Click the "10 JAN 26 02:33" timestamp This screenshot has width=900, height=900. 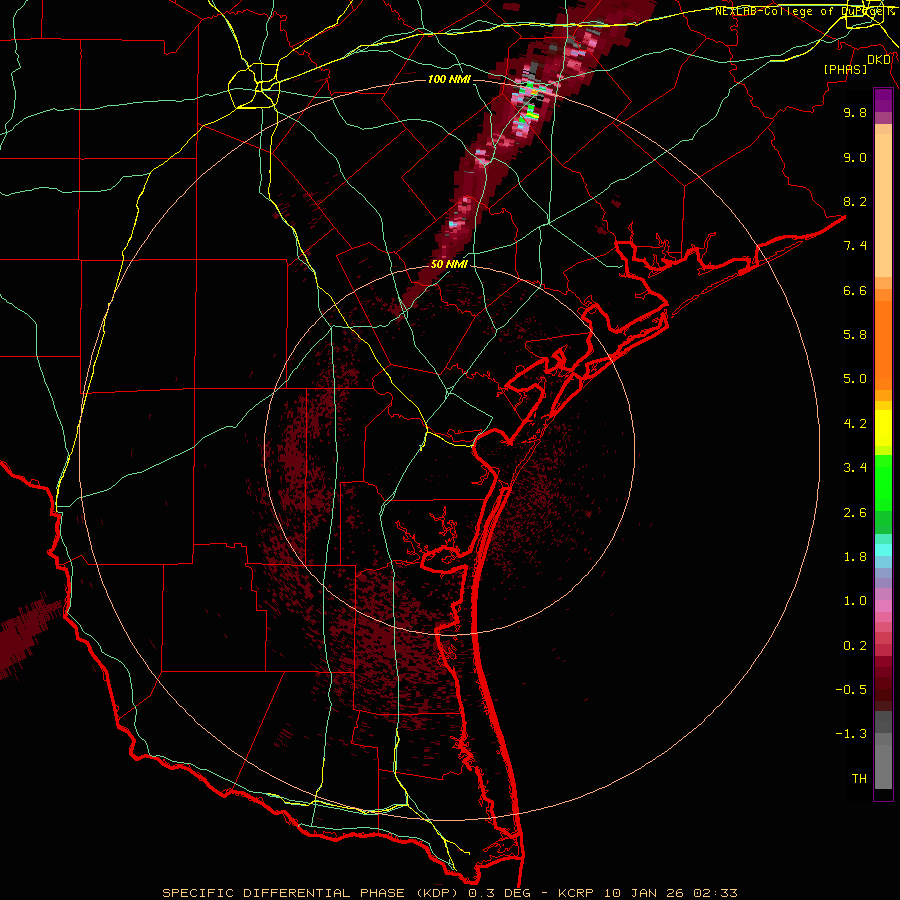pos(673,893)
